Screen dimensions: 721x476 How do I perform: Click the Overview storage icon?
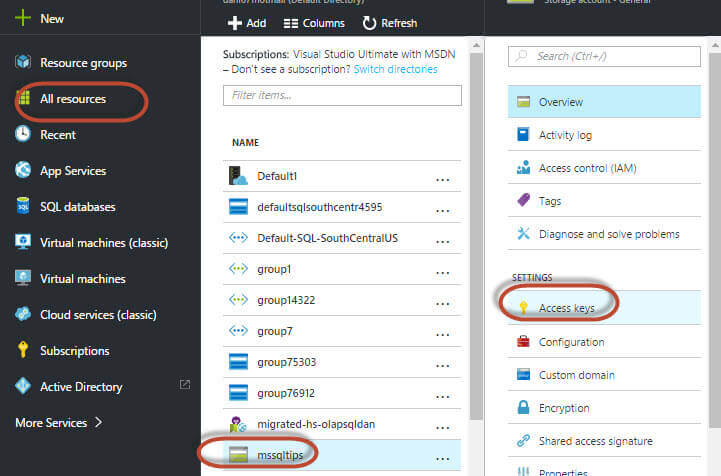(x=523, y=102)
